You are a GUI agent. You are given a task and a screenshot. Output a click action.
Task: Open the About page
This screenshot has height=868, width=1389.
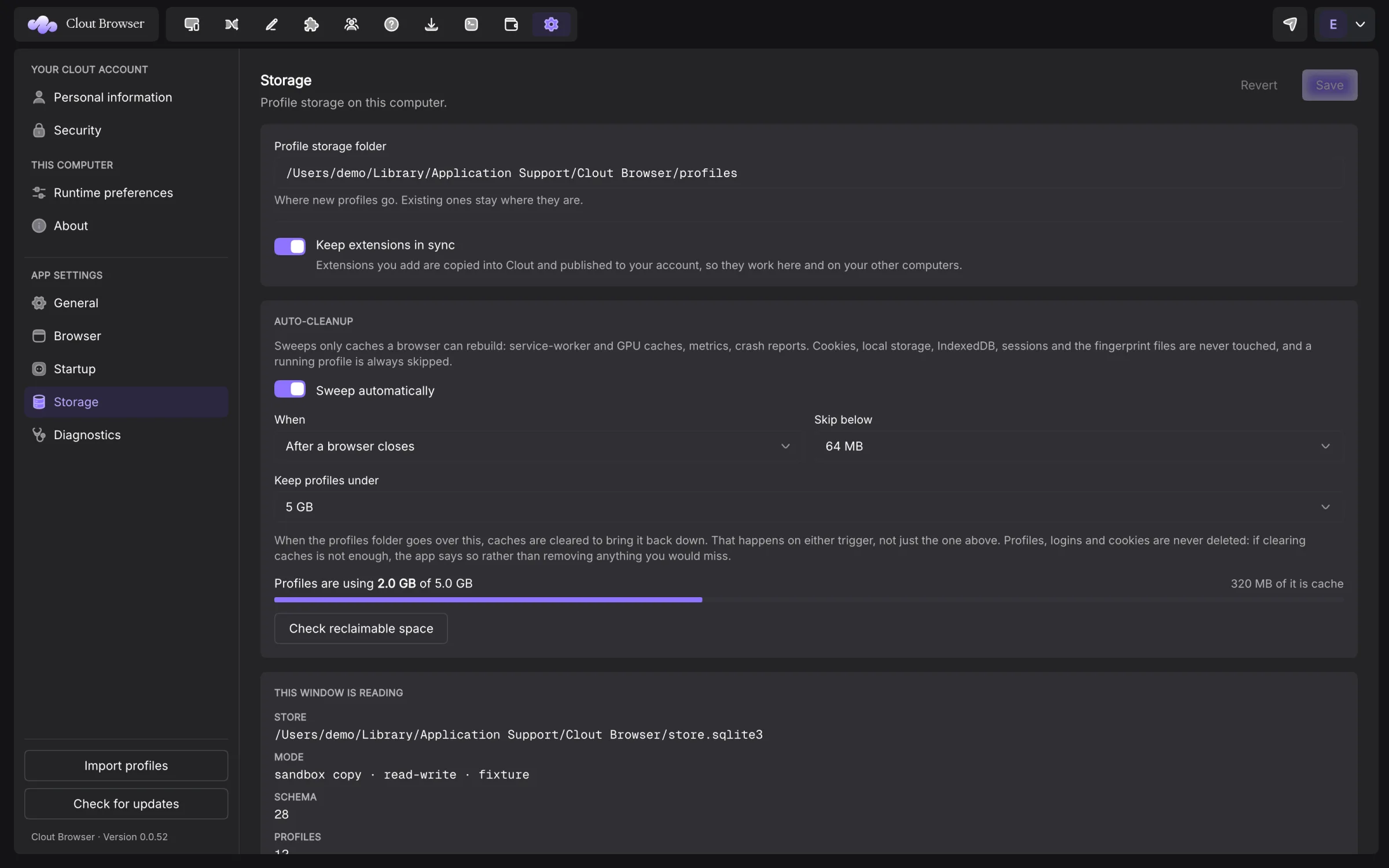click(x=126, y=226)
